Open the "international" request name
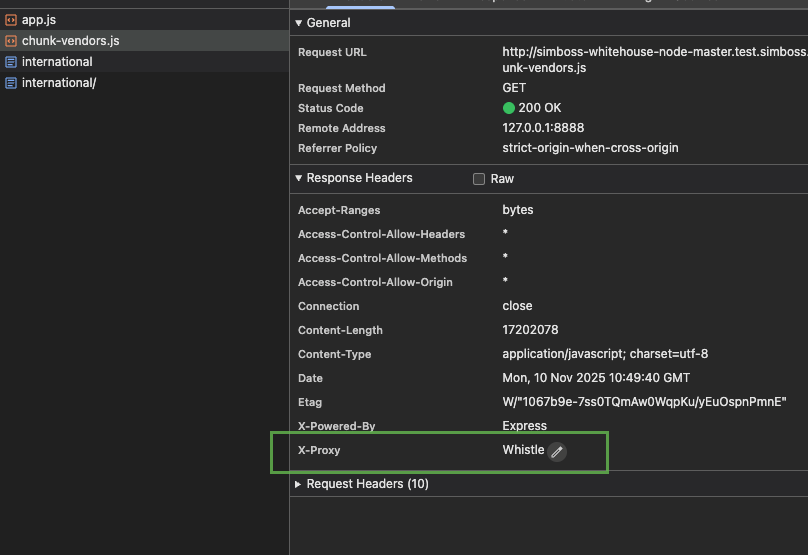This screenshot has height=555, width=808. coord(57,62)
